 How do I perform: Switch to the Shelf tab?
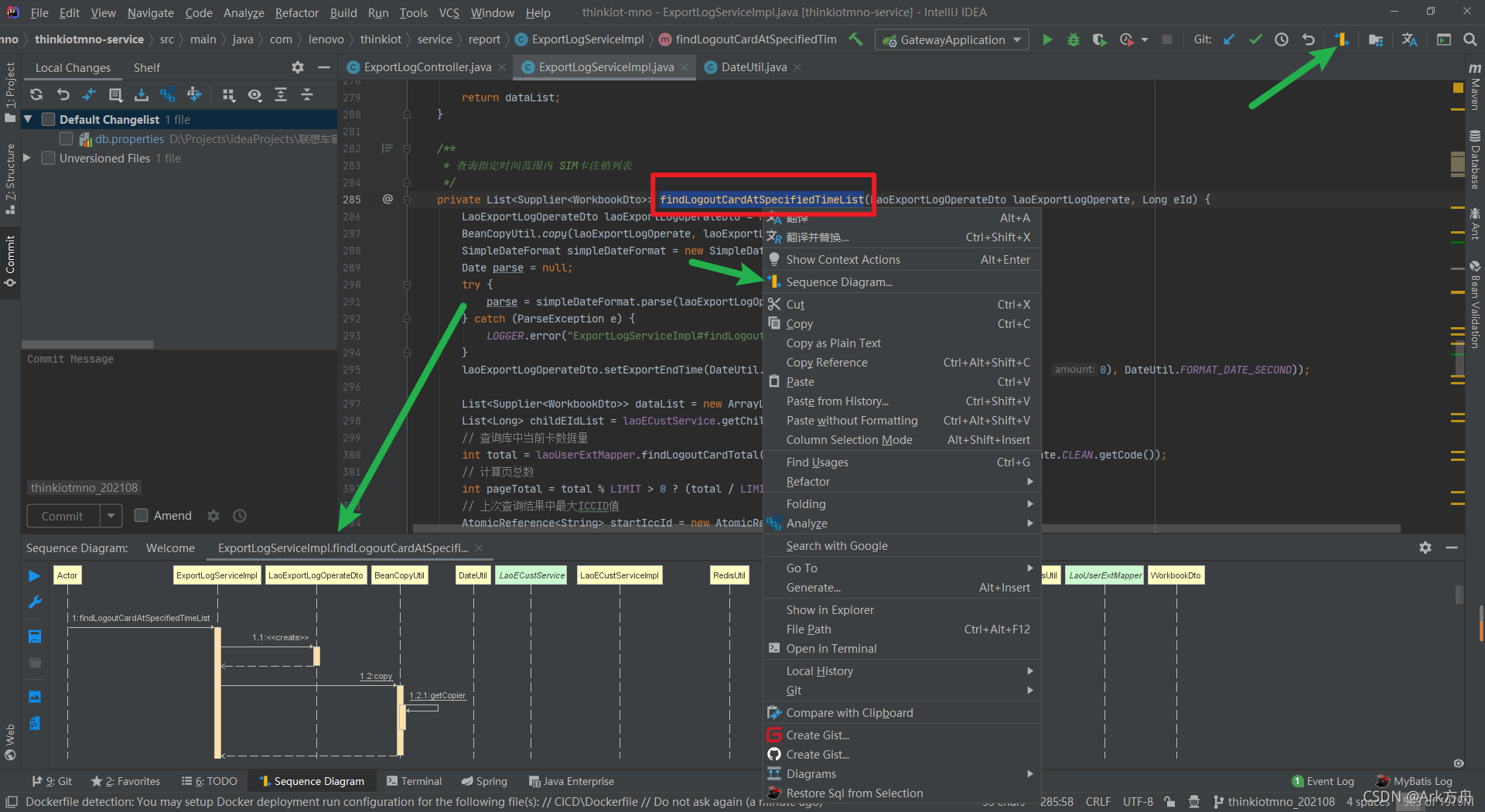click(147, 68)
